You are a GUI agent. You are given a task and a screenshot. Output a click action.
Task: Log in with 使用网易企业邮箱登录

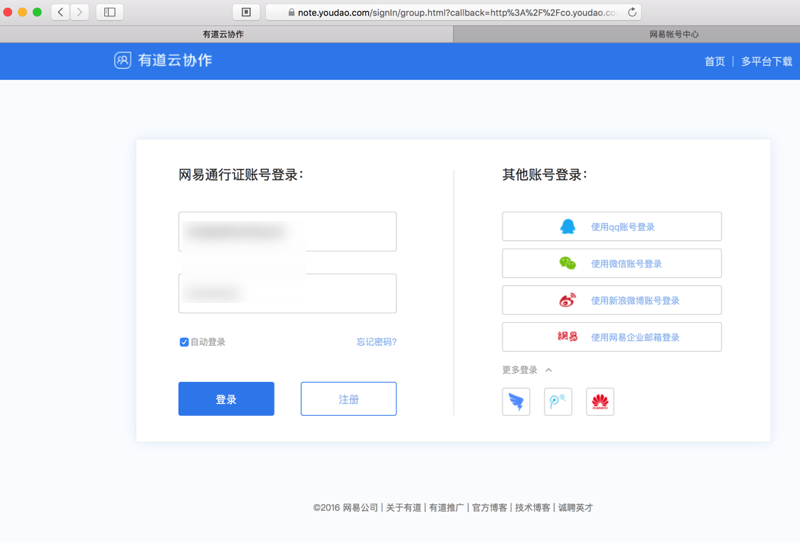click(x=612, y=337)
